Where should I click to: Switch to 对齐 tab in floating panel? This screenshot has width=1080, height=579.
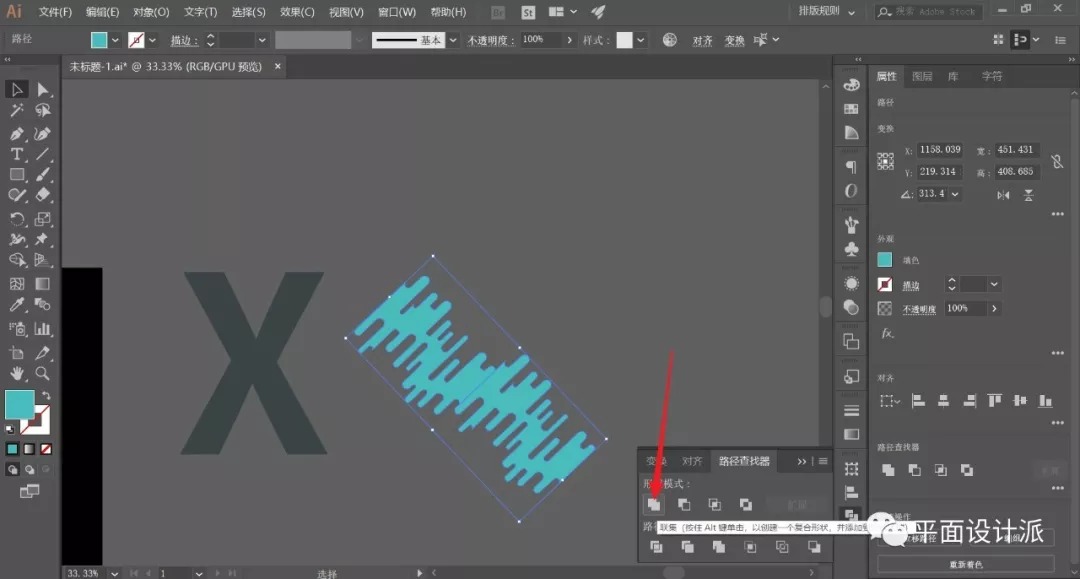(692, 461)
